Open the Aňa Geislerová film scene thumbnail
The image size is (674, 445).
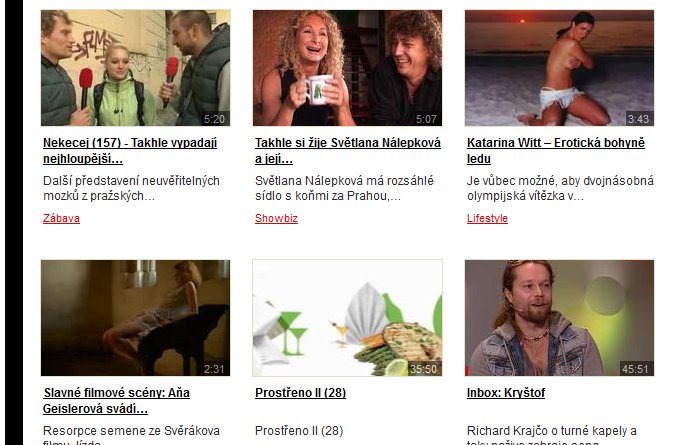click(135, 318)
